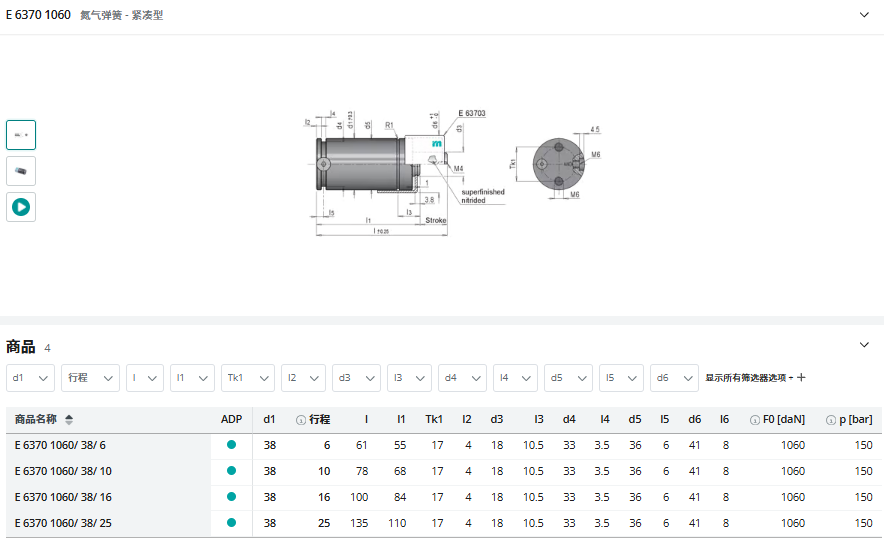Open the Tk1 filter dropdown
The height and width of the screenshot is (540, 884).
point(247,378)
